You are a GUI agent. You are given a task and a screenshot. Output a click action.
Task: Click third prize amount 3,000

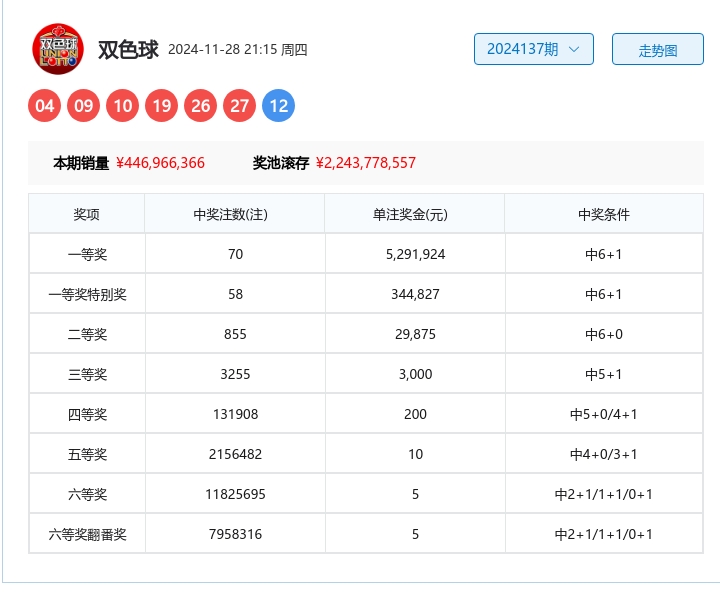(x=416, y=374)
